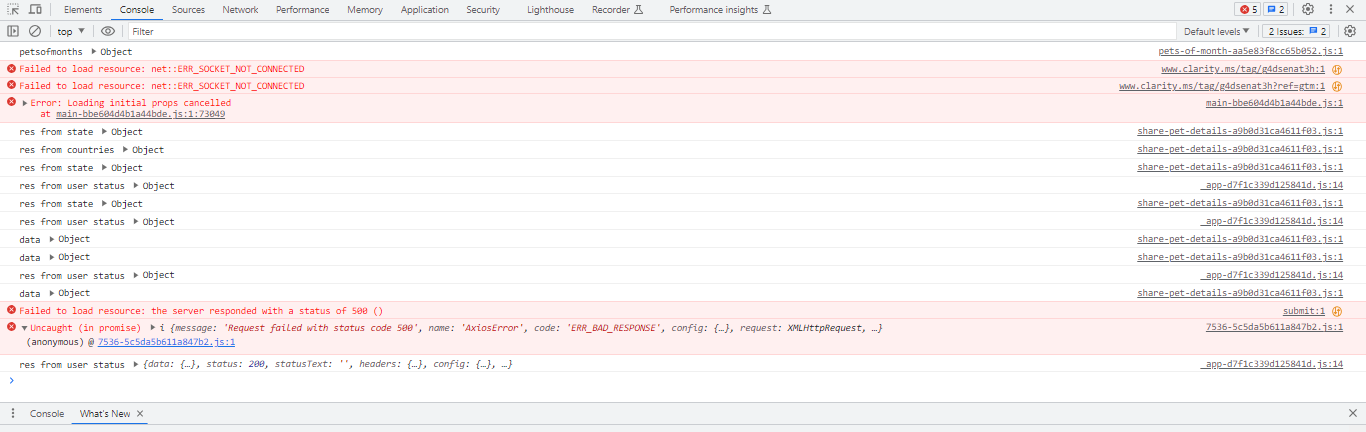Click the red error count badge

coord(1249,9)
